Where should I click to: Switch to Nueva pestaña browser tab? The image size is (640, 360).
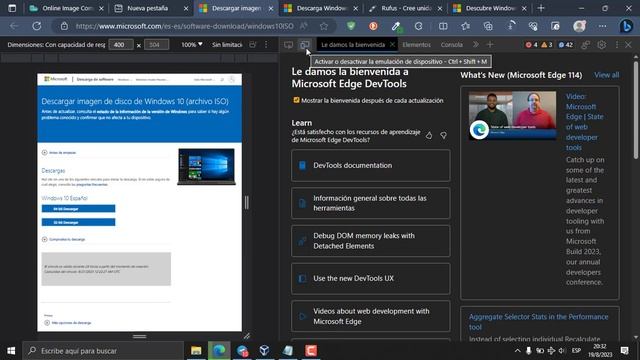(151, 8)
